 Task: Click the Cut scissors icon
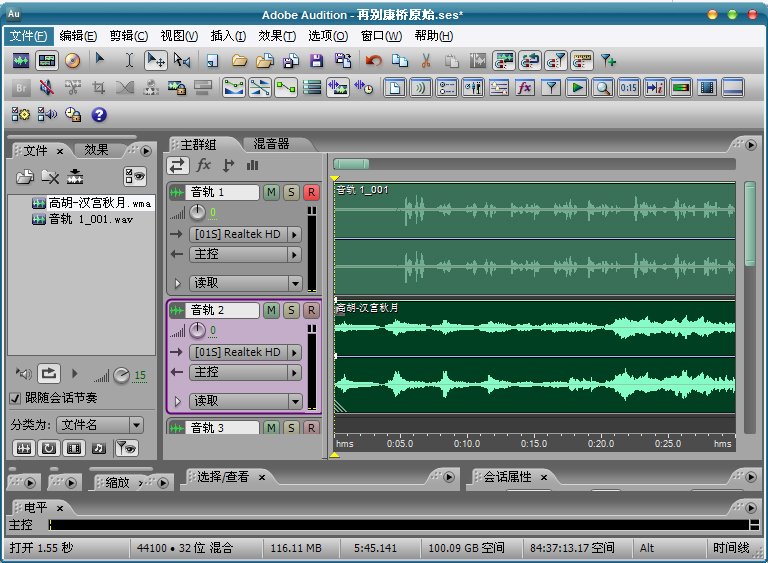click(x=426, y=61)
